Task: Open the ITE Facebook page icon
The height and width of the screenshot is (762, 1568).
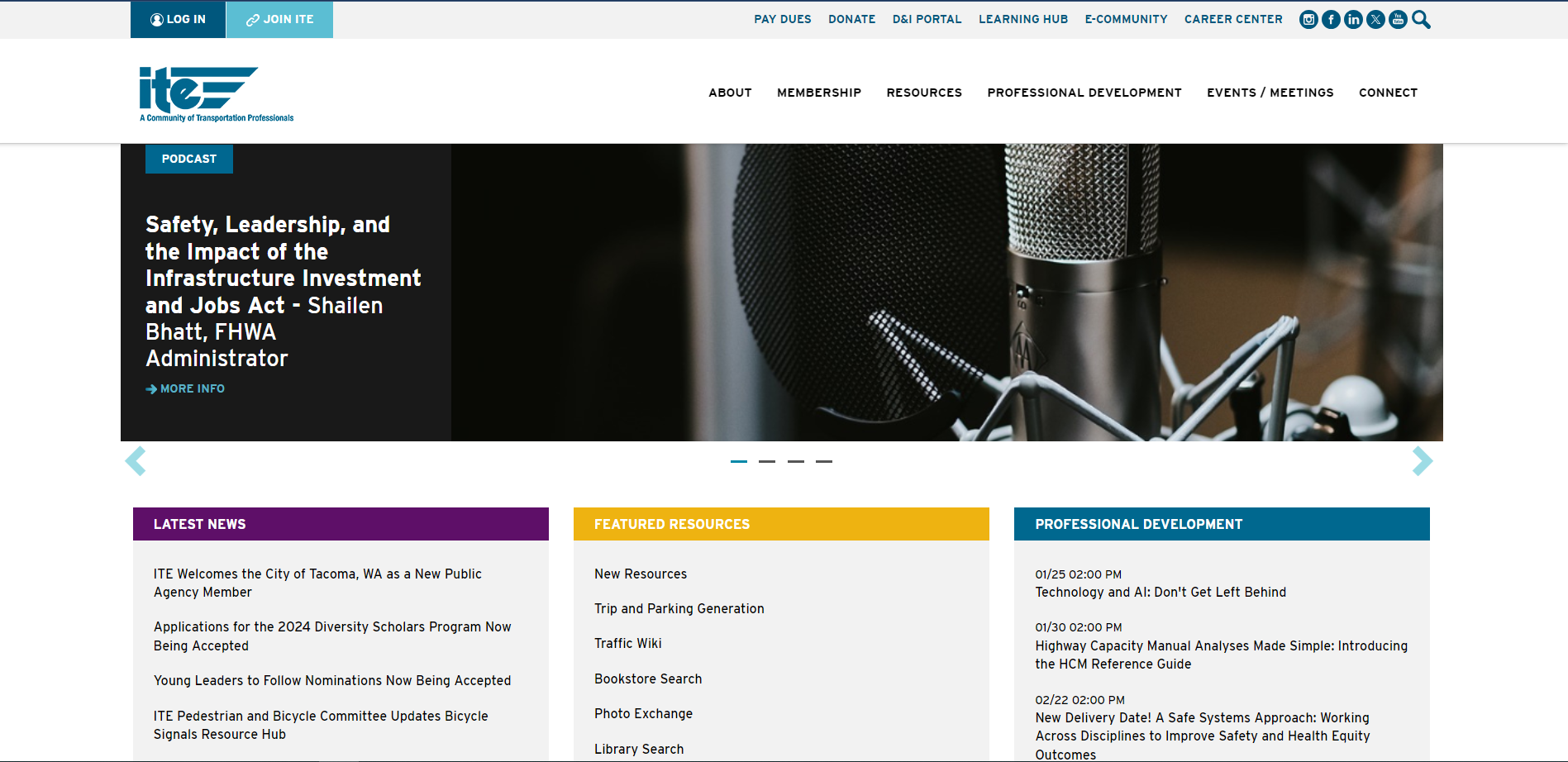Action: click(x=1331, y=20)
